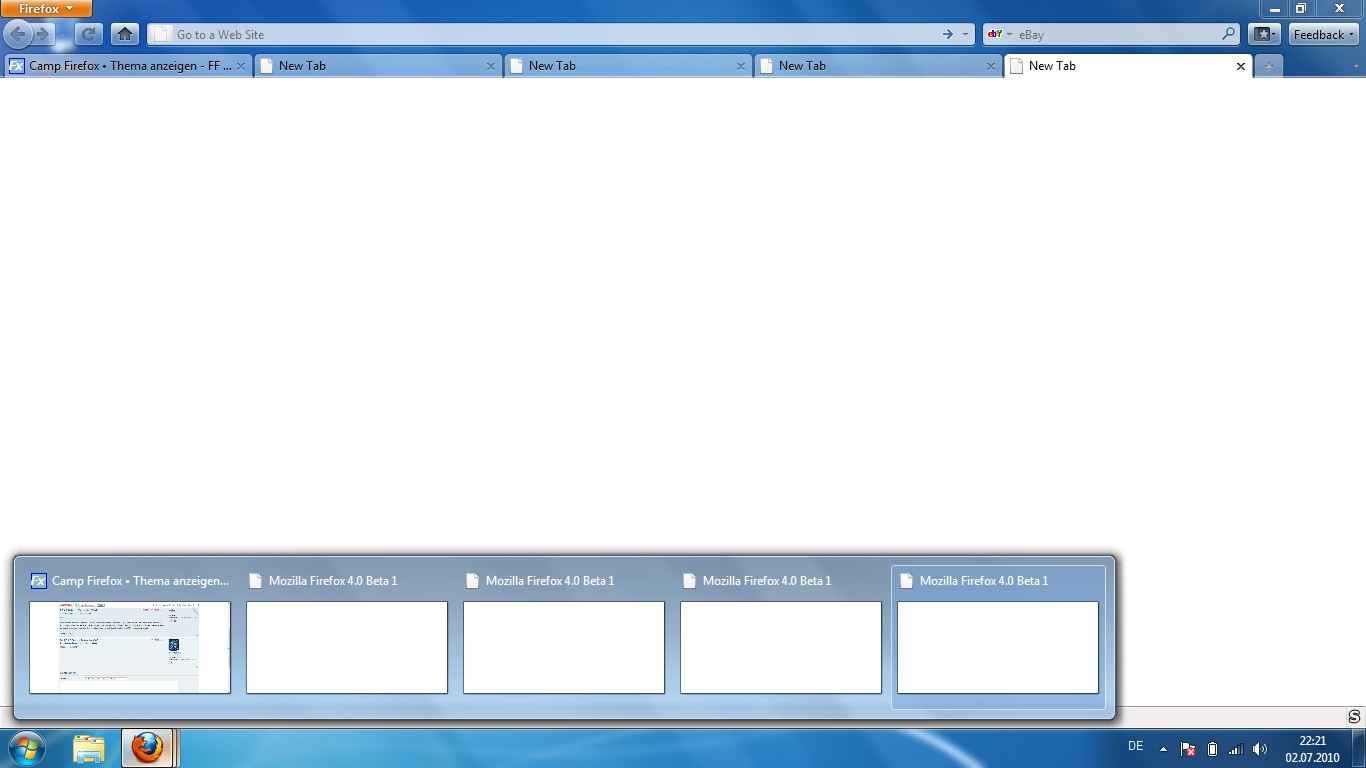Select the active New Tab tab
The height and width of the screenshot is (768, 1366).
pyautogui.click(x=1128, y=66)
